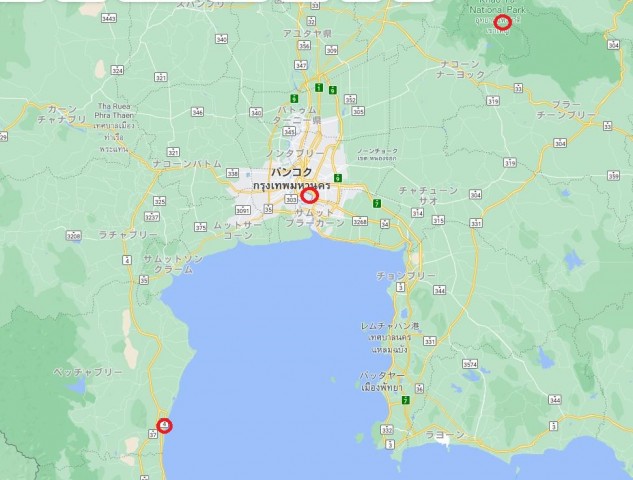Select the route 345 road shield
The width and height of the screenshot is (633, 480).
pyautogui.click(x=289, y=131)
